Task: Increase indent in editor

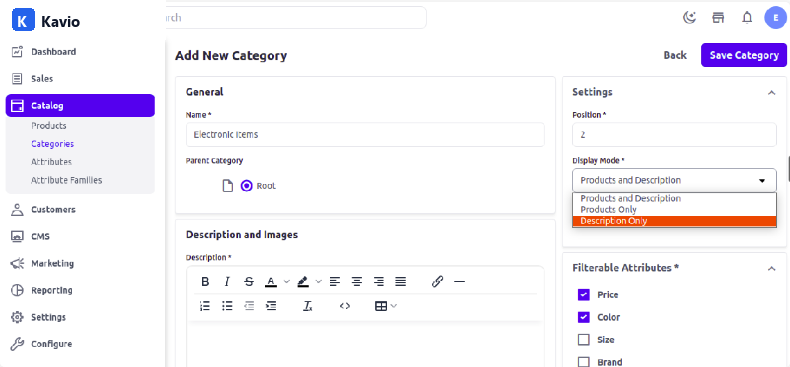Action: tap(271, 305)
